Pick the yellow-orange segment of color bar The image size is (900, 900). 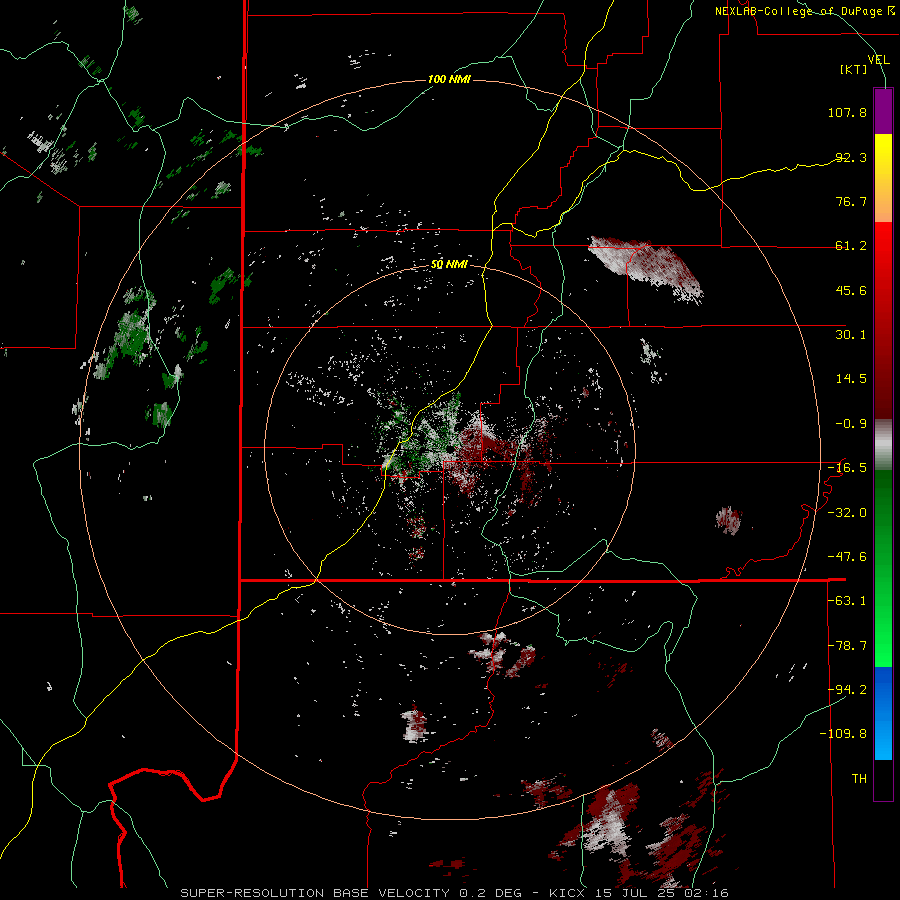pyautogui.click(x=883, y=178)
